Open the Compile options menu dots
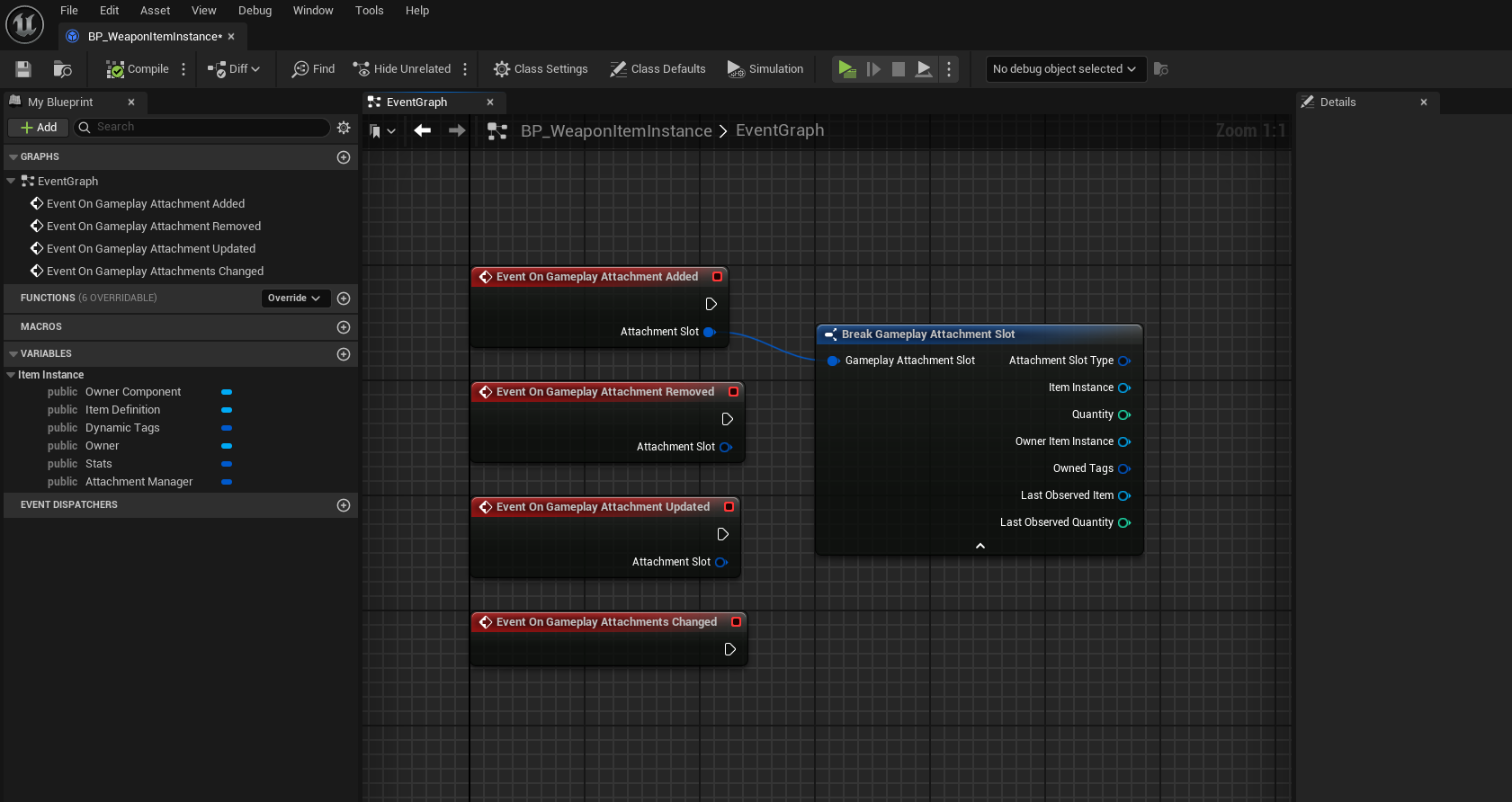This screenshot has height=802, width=1512. (183, 69)
